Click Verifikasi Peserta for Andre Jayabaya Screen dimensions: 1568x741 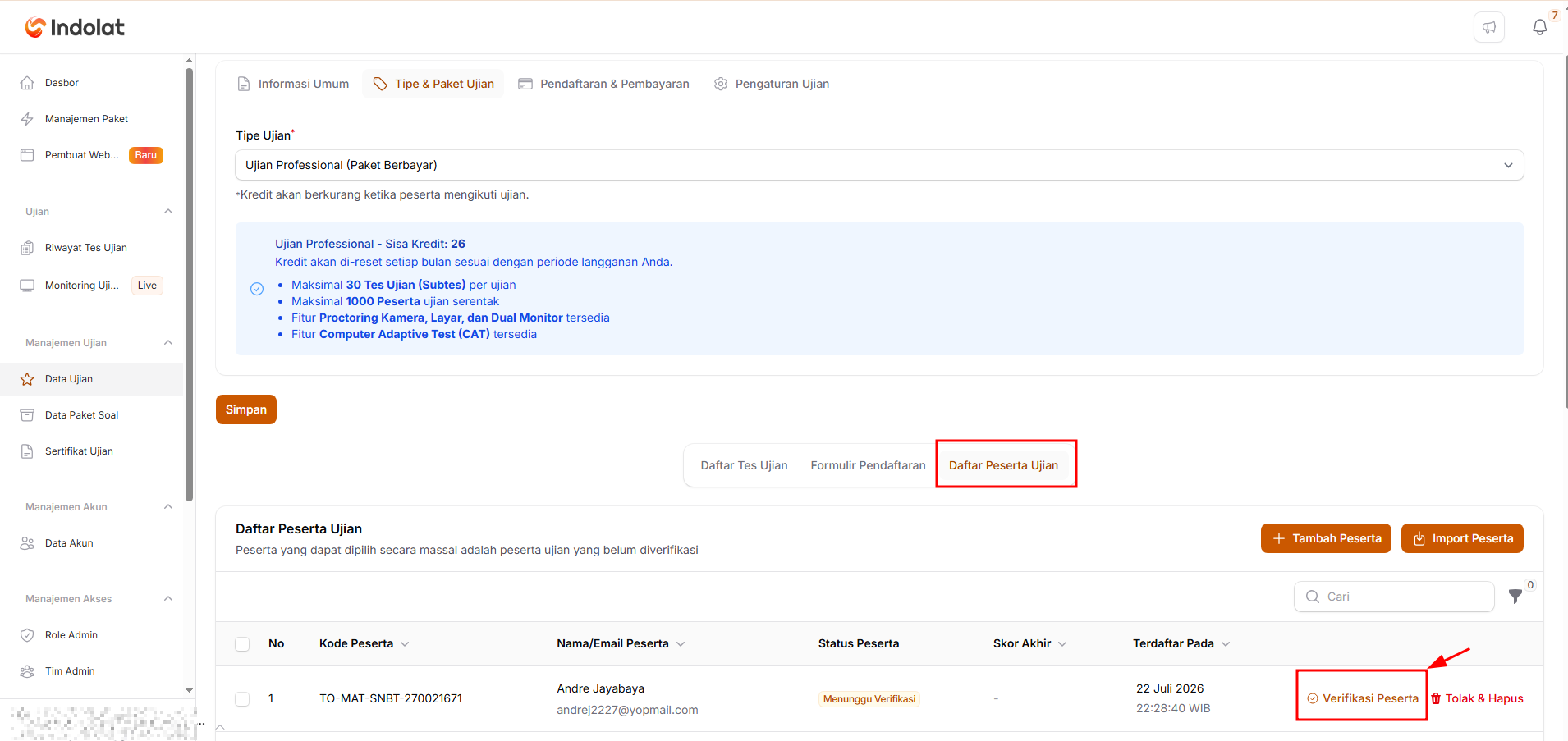1363,698
